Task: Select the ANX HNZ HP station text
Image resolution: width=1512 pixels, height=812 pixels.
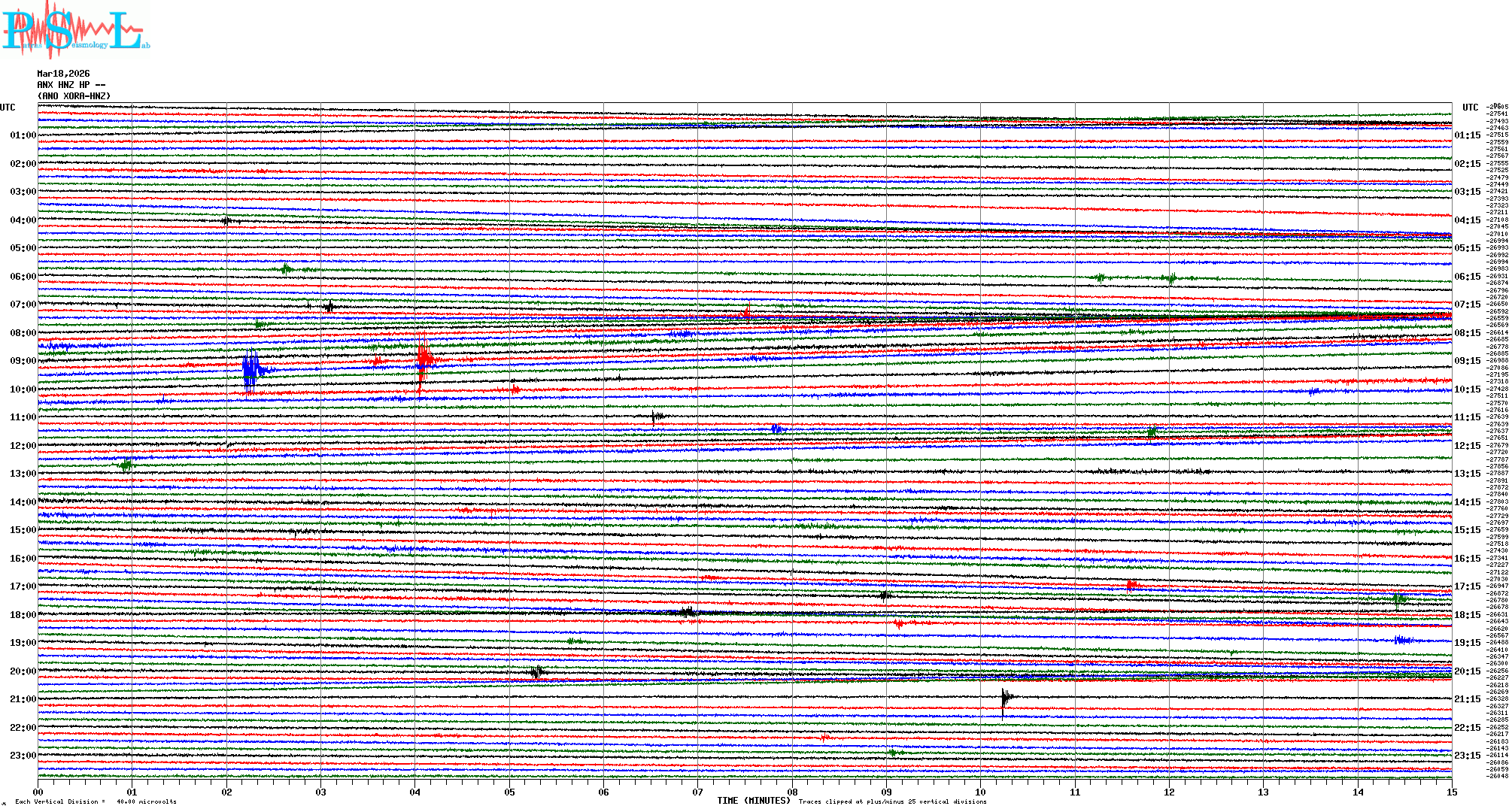Action: click(71, 85)
